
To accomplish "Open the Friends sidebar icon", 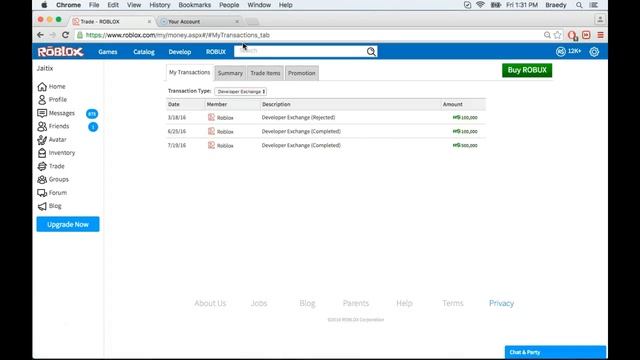I will 42,127.
